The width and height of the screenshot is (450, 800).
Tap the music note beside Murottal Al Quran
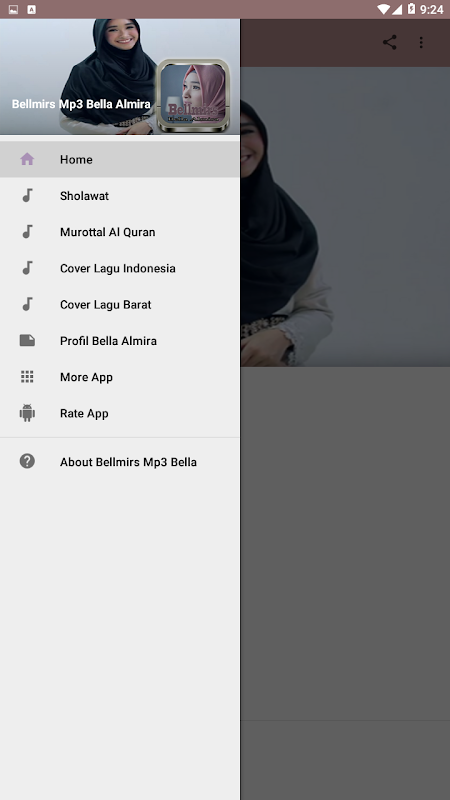click(x=27, y=232)
